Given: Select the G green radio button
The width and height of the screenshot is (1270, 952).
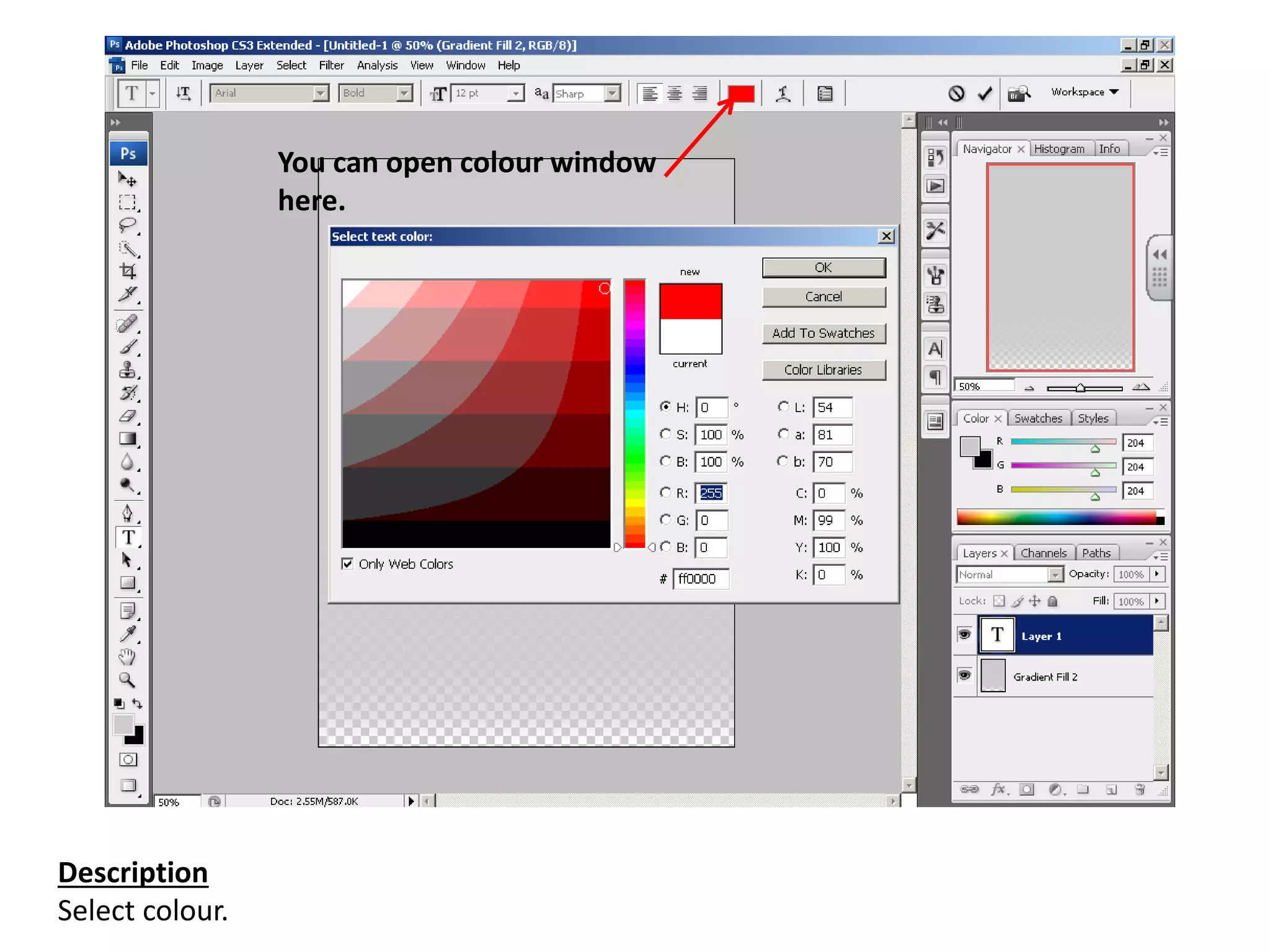Looking at the screenshot, I should click(x=665, y=519).
